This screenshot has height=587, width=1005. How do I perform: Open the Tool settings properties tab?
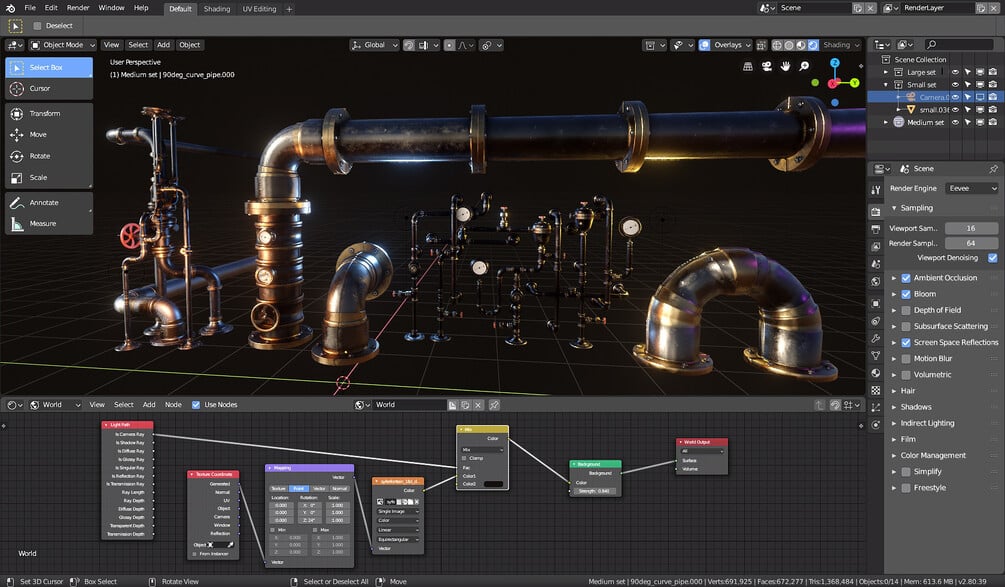[876, 190]
